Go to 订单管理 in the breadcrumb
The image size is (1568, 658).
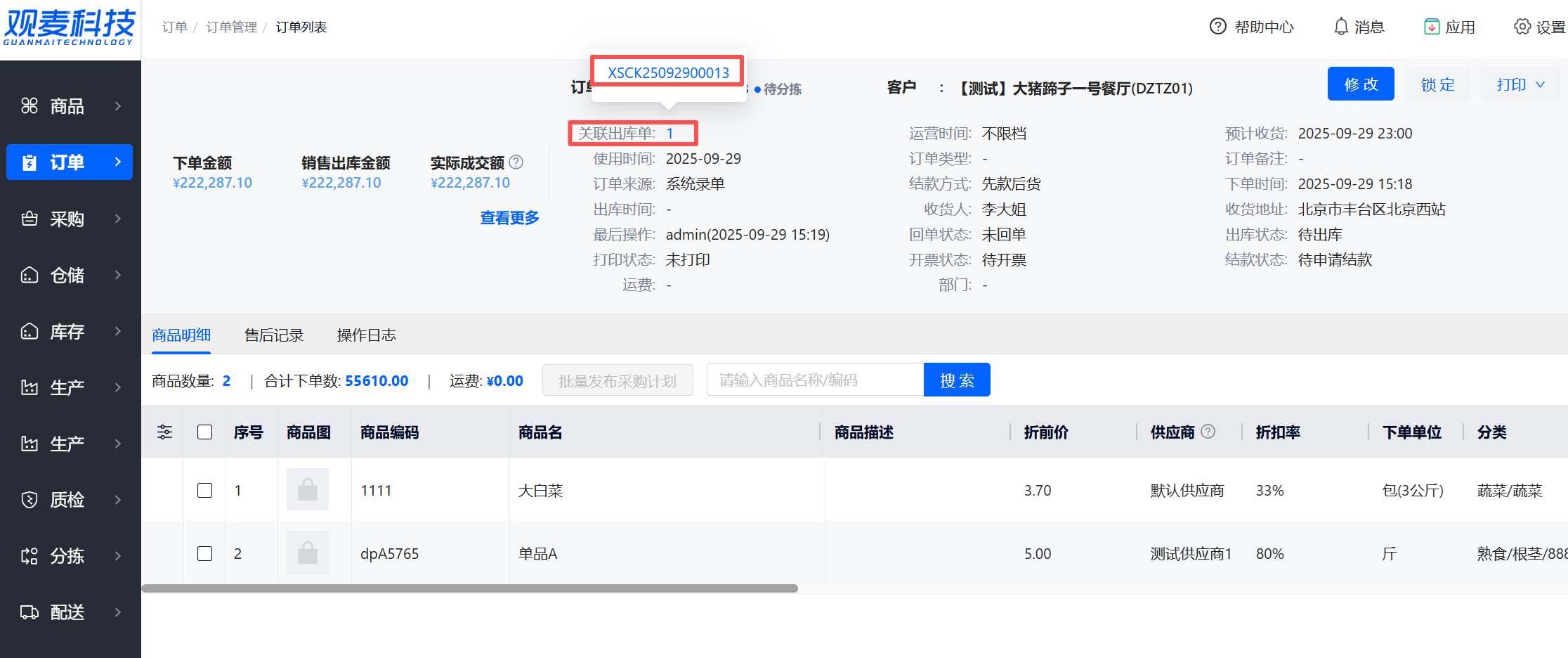[x=232, y=27]
